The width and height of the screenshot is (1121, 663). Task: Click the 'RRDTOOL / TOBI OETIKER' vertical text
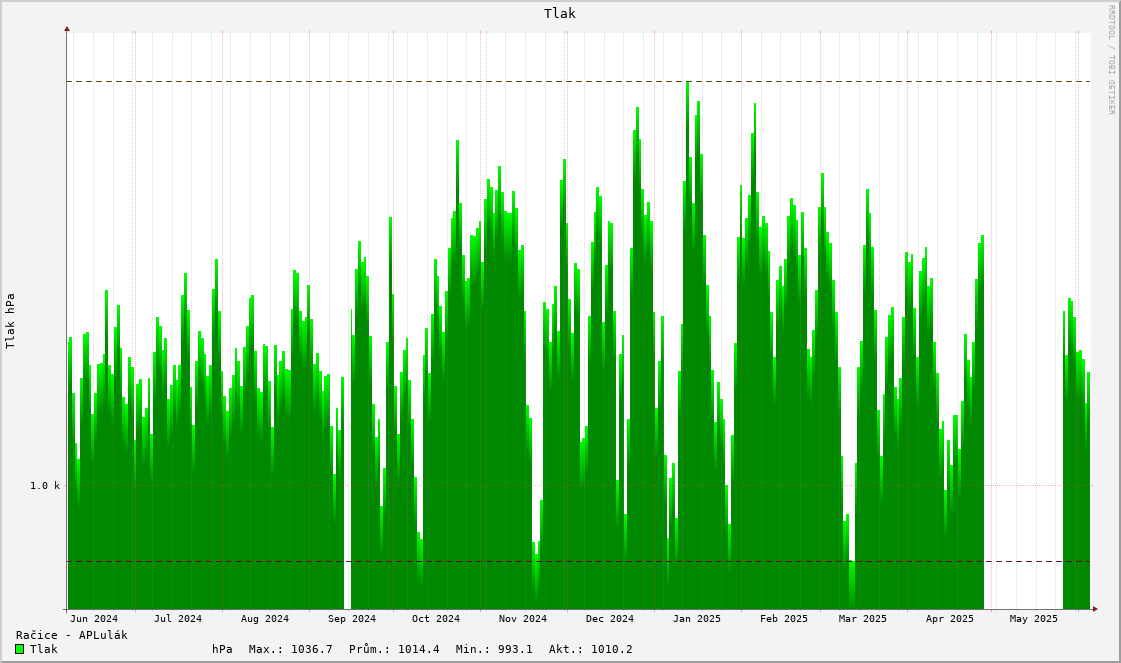[1111, 59]
